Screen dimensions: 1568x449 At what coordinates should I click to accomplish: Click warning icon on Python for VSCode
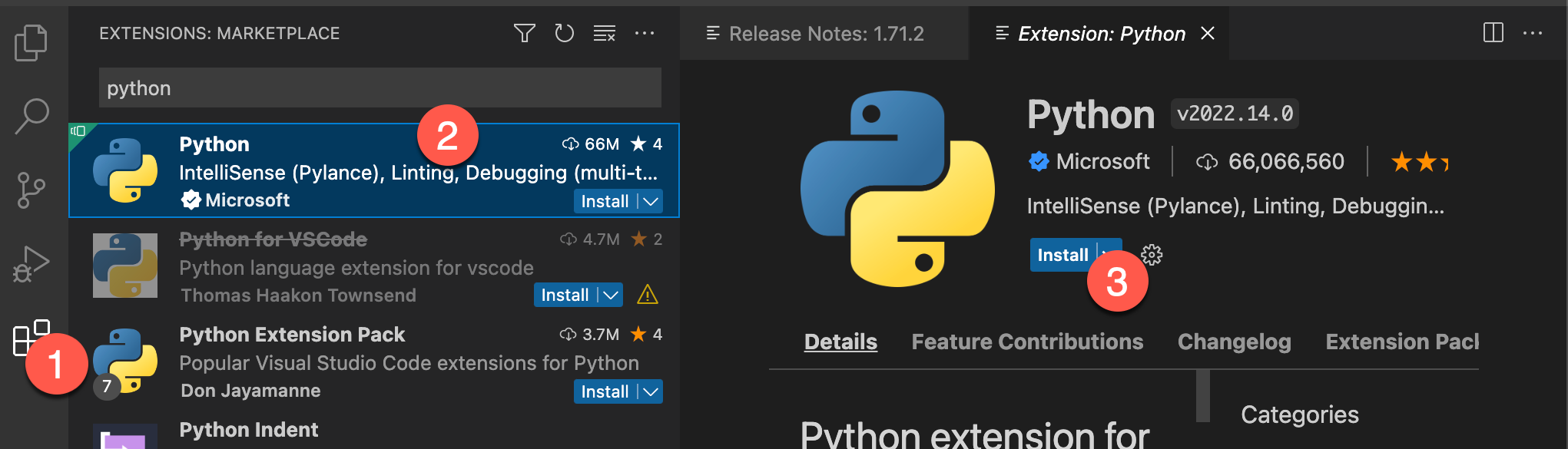click(648, 295)
